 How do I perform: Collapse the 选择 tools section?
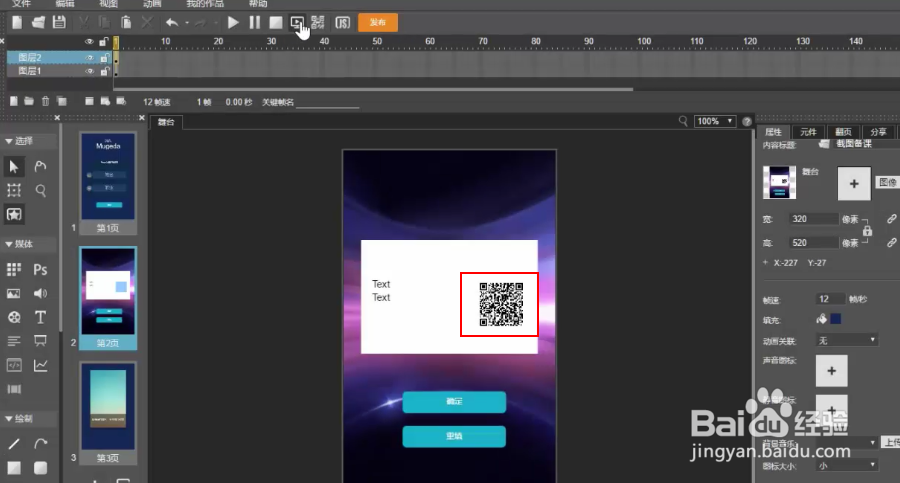[x=9, y=141]
